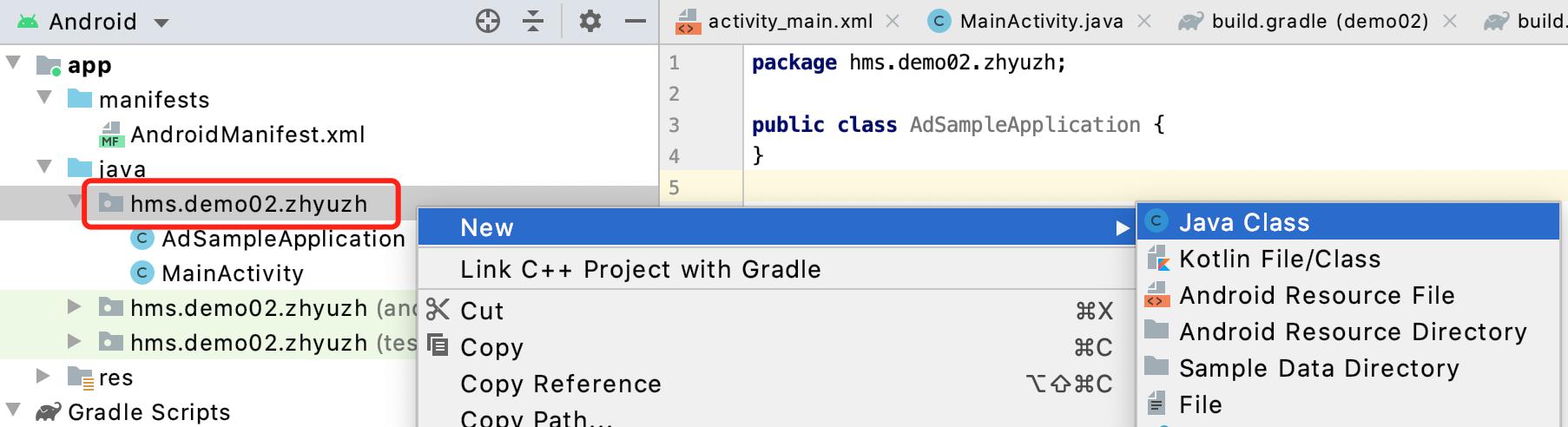Viewport: 1568px width, 427px height.
Task: Open project panel settings gear
Action: tap(590, 21)
